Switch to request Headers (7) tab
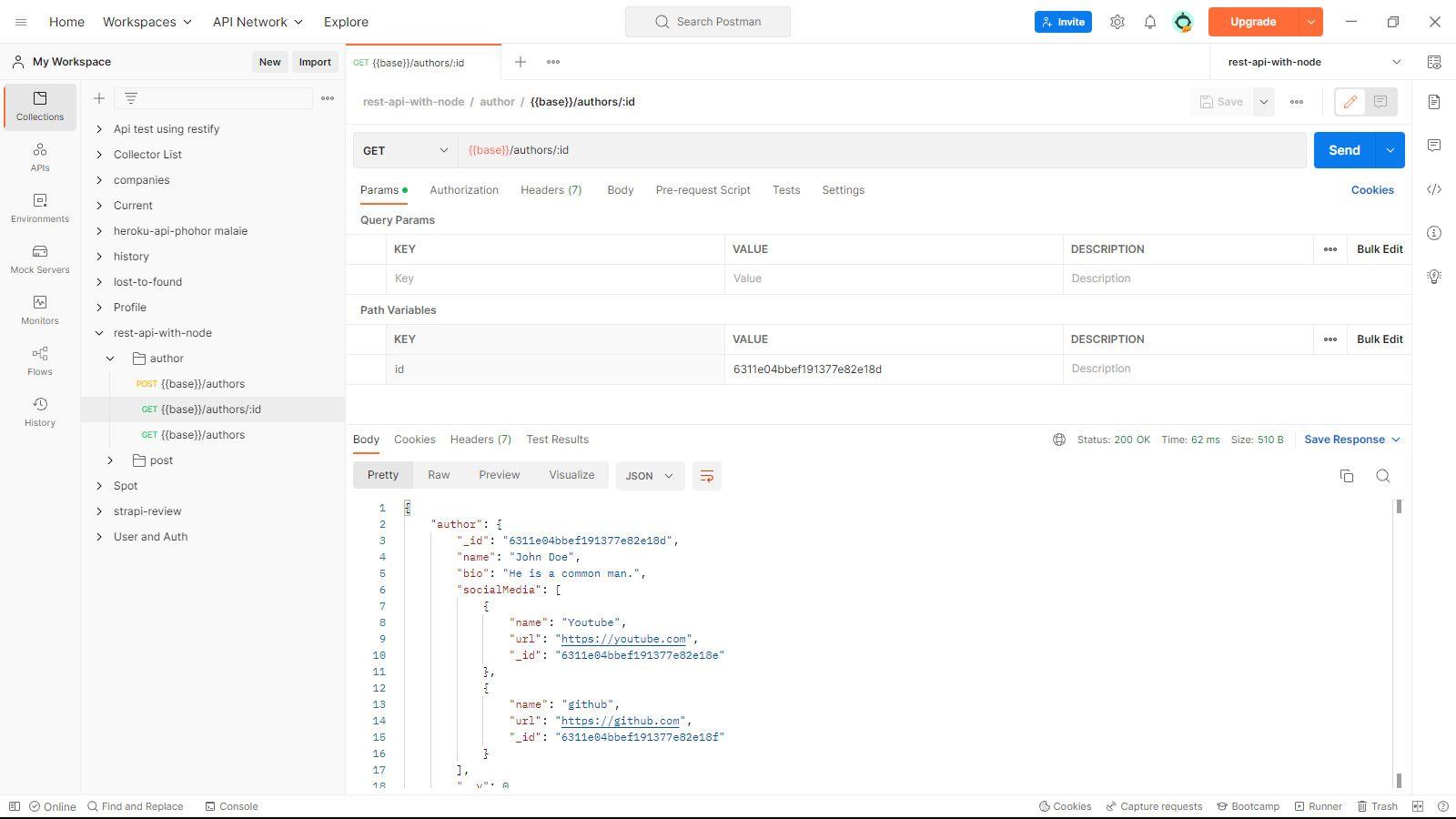The image size is (1456, 819). (x=551, y=190)
